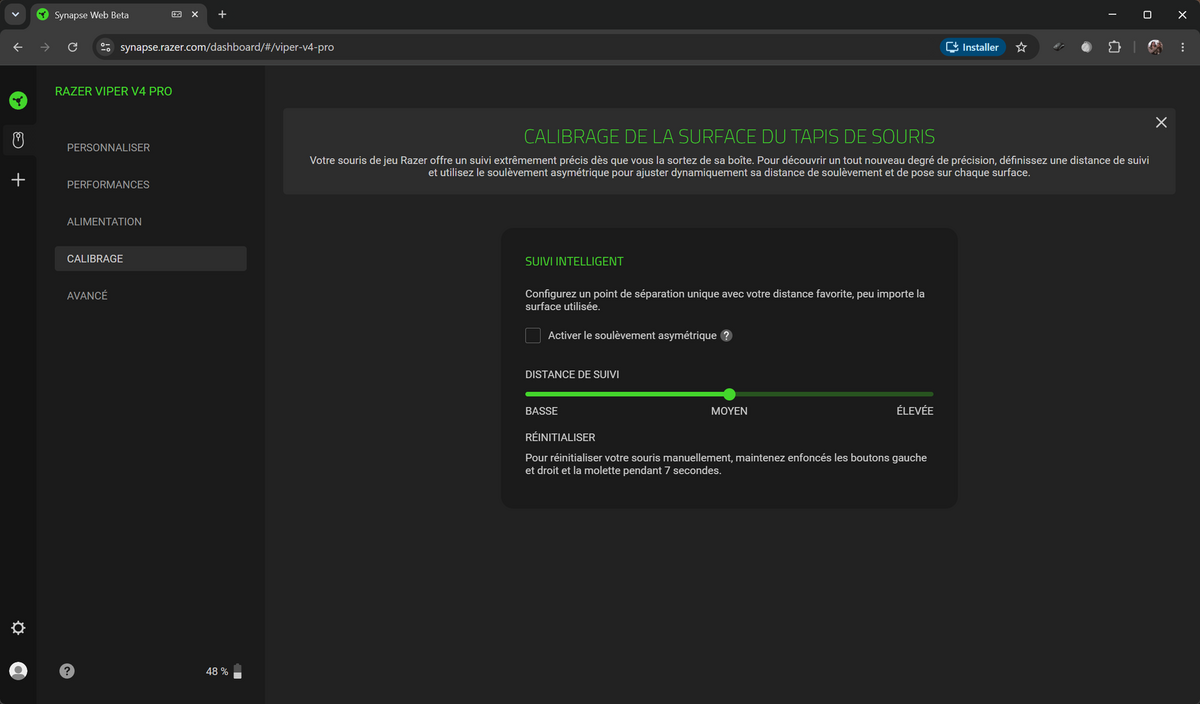
Task: Open the user account avatar icon
Action: [18, 671]
